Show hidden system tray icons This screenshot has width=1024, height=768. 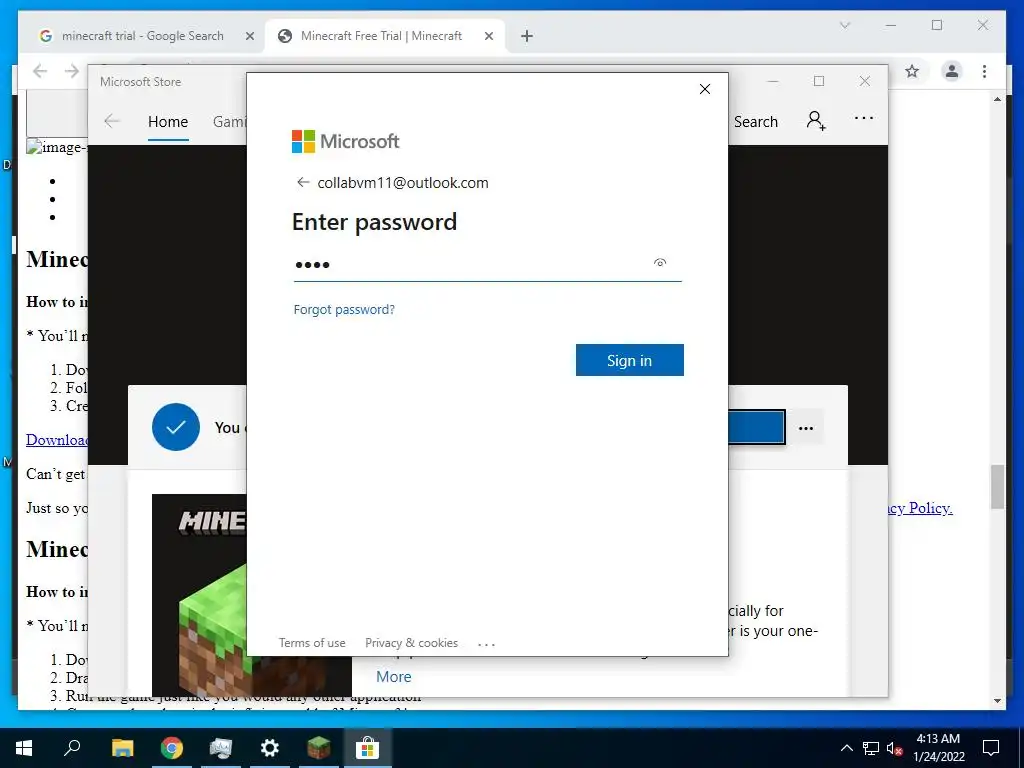click(x=846, y=748)
